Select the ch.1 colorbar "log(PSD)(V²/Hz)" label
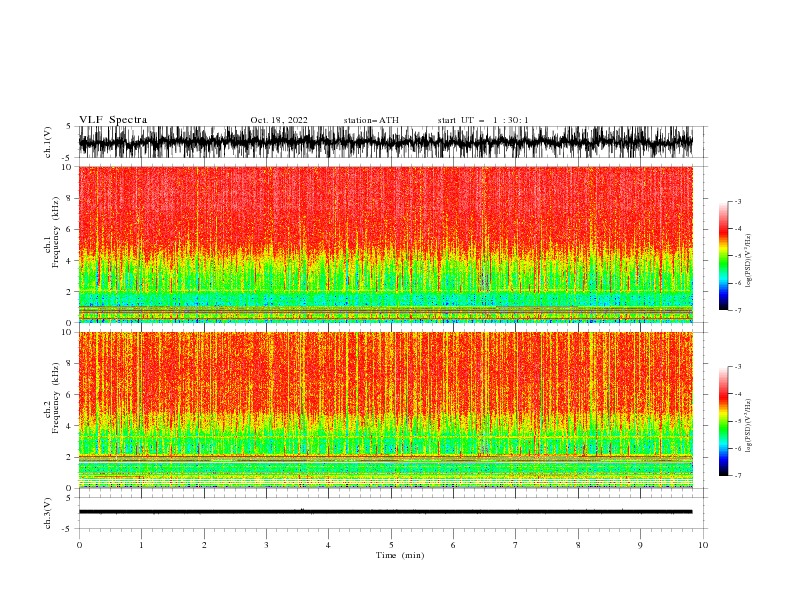792x612 pixels. coord(749,261)
